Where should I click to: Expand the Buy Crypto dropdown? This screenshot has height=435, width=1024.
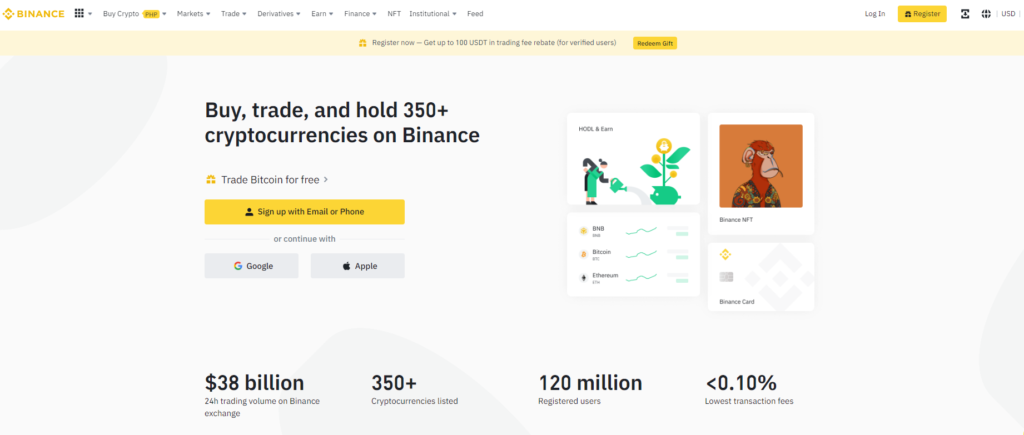[135, 14]
